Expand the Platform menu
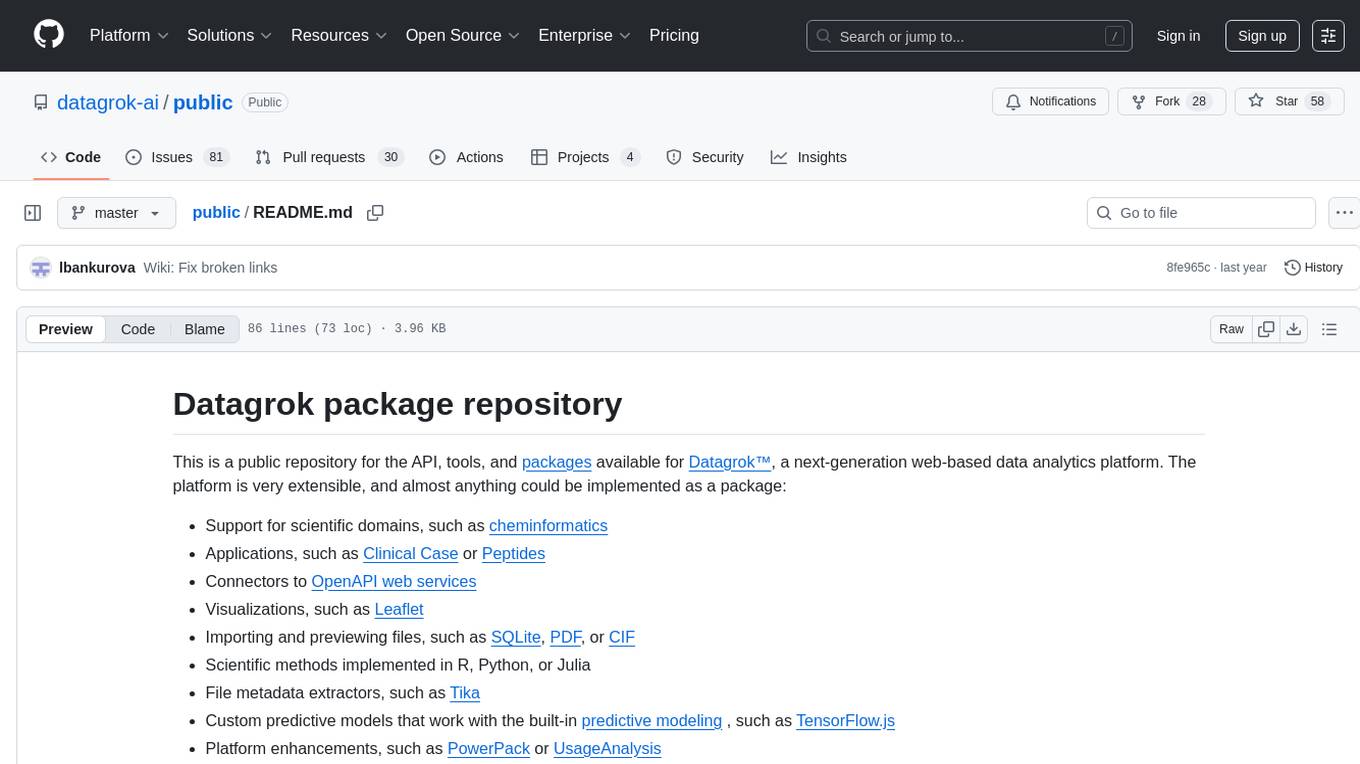1360x764 pixels. 129,36
